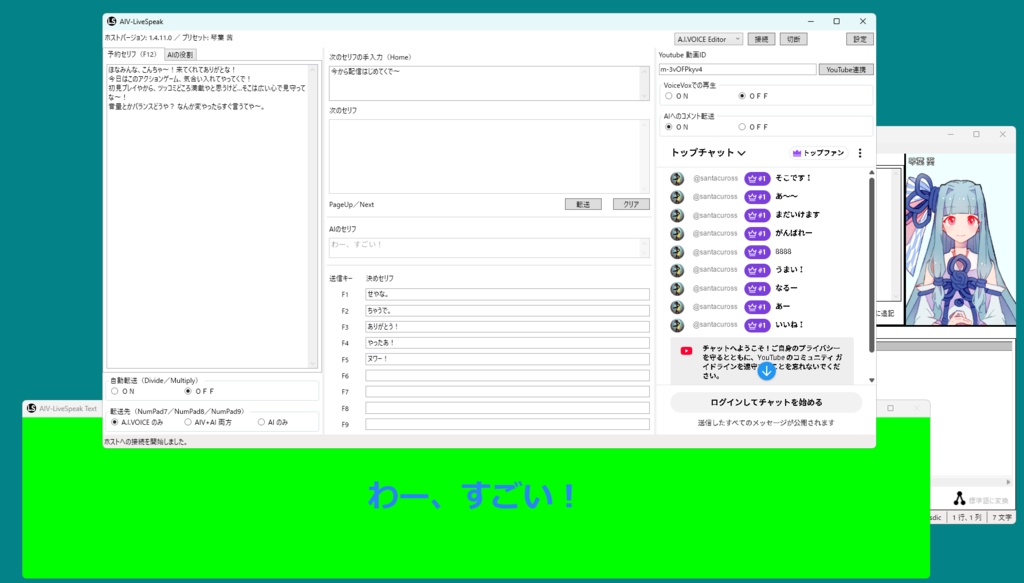Click the empty F8 phrase field
This screenshot has height=583, width=1024.
(x=507, y=408)
